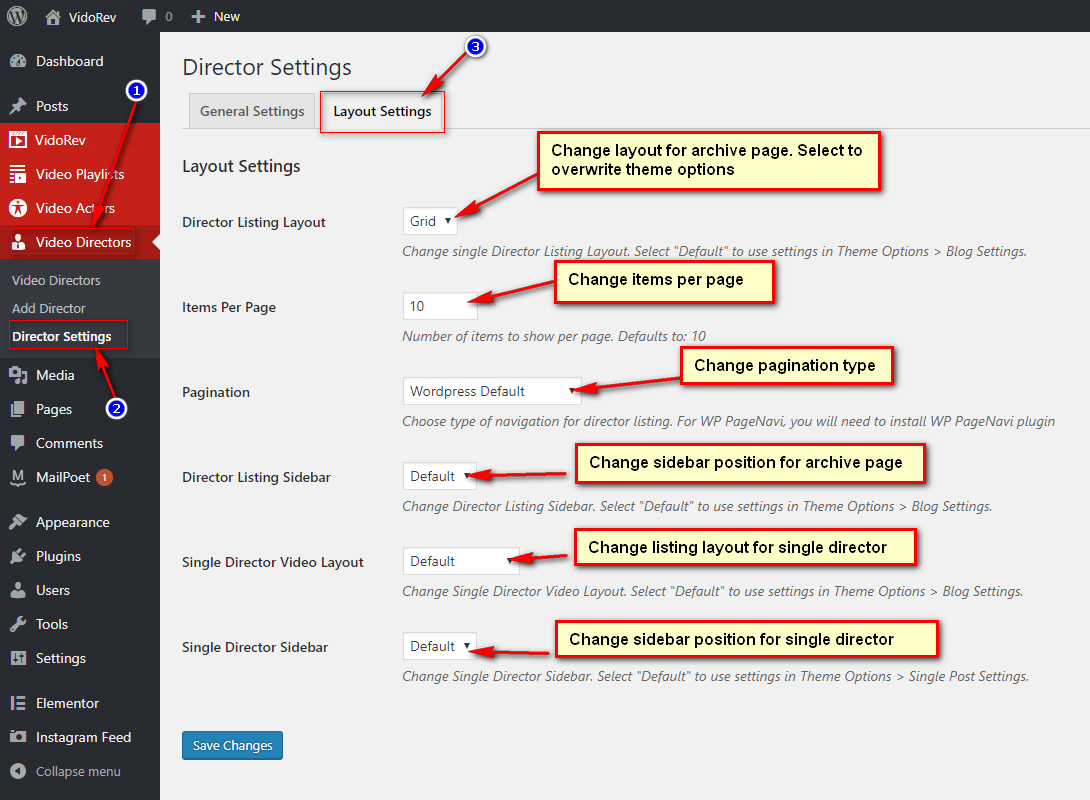Image resolution: width=1090 pixels, height=800 pixels.
Task: Click the plus New content icon
Action: (x=198, y=16)
